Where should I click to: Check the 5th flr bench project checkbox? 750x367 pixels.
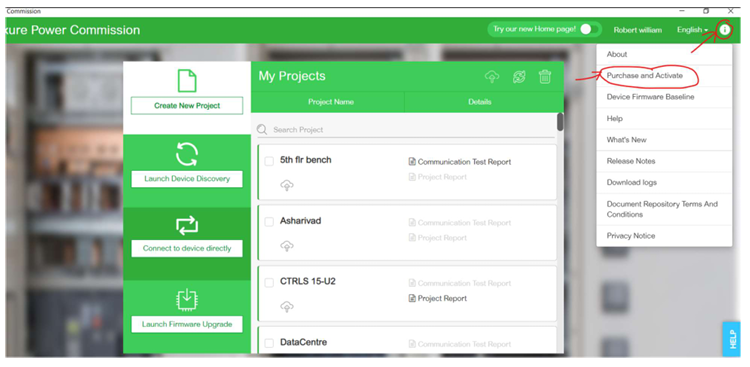[269, 161]
